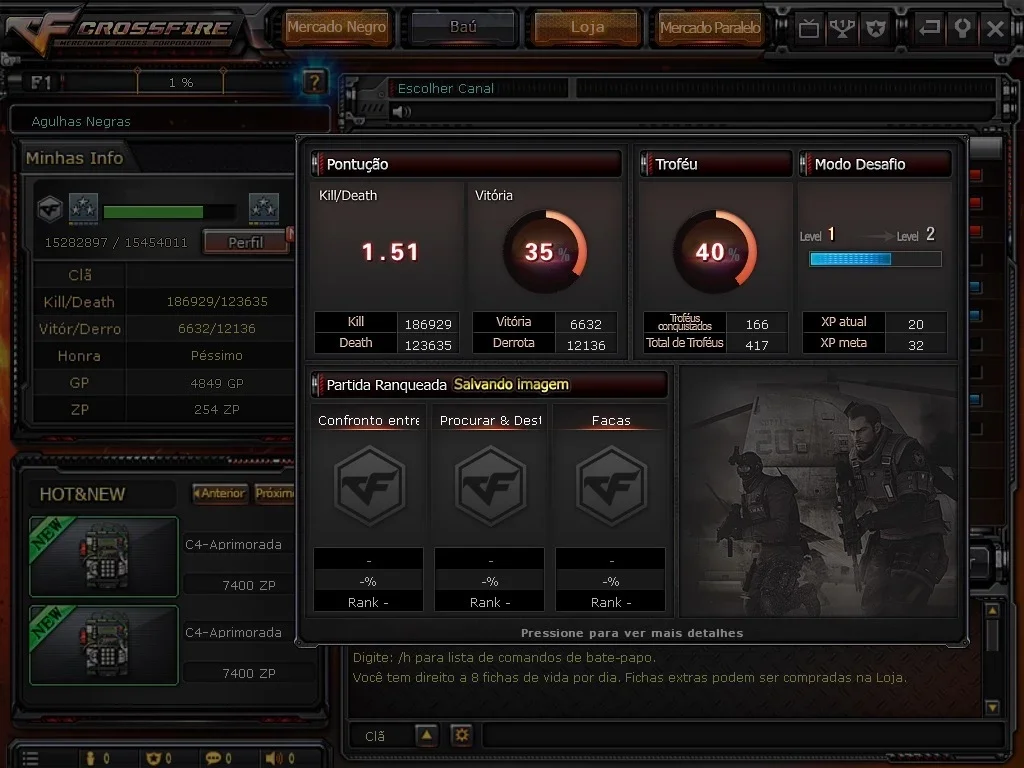The image size is (1024, 768).
Task: Open the Baú tab
Action: pyautogui.click(x=463, y=27)
